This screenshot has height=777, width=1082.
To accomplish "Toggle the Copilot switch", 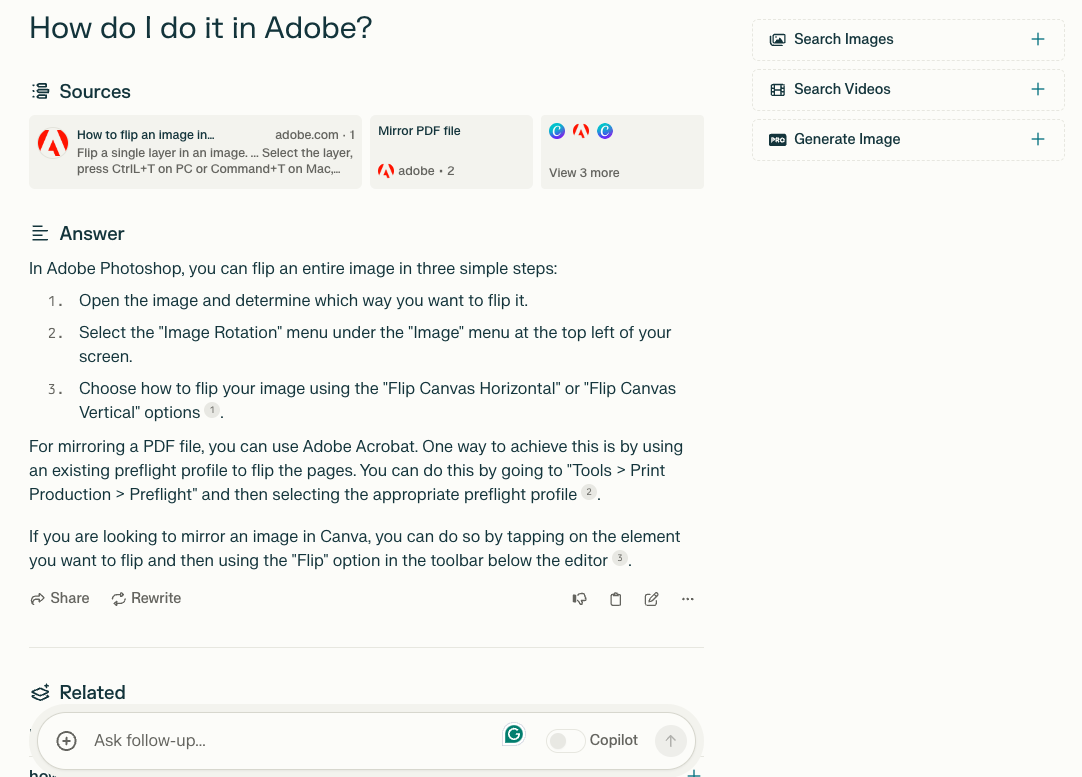I will click(x=565, y=741).
